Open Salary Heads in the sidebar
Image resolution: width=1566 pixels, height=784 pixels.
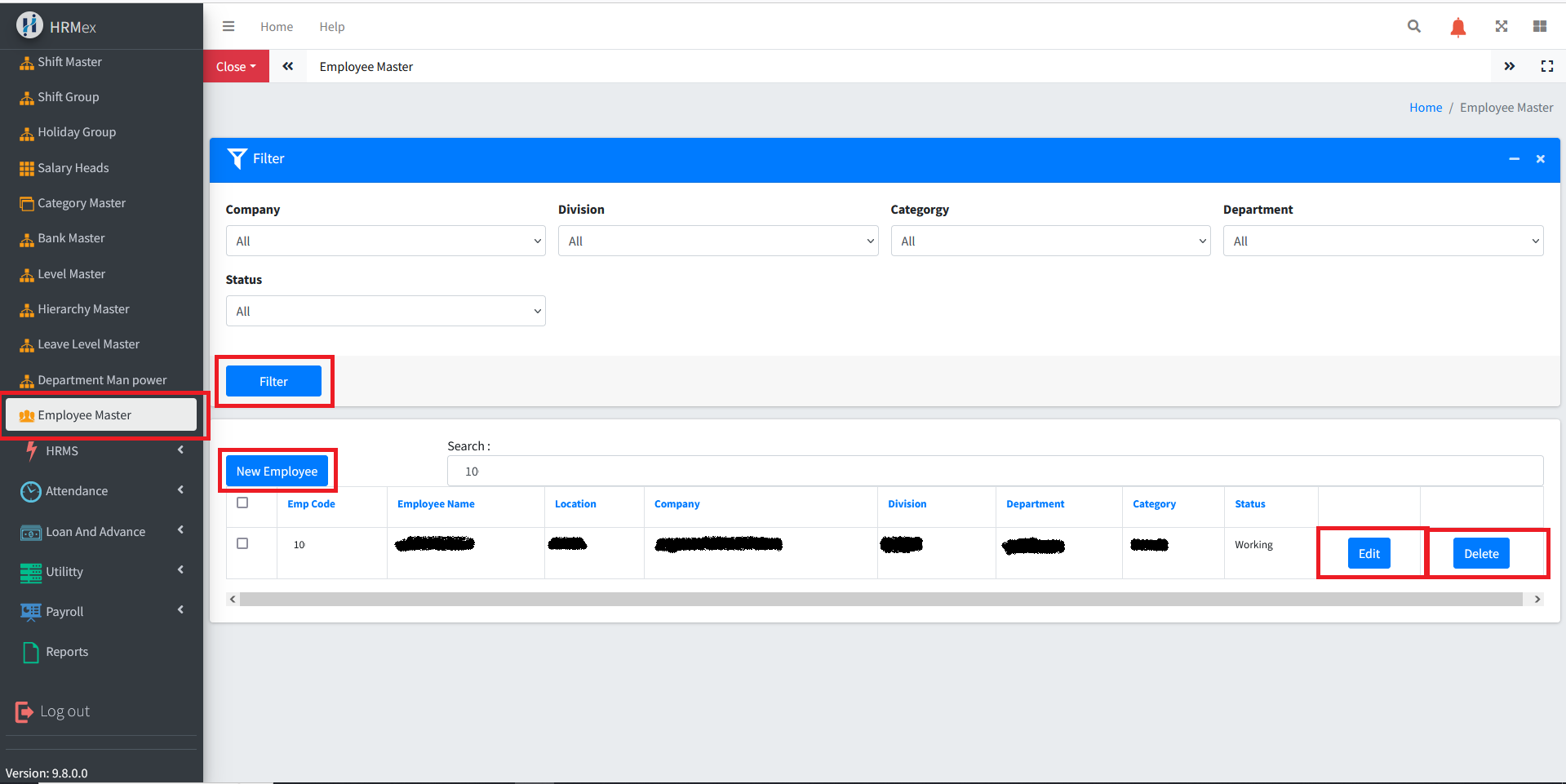73,168
